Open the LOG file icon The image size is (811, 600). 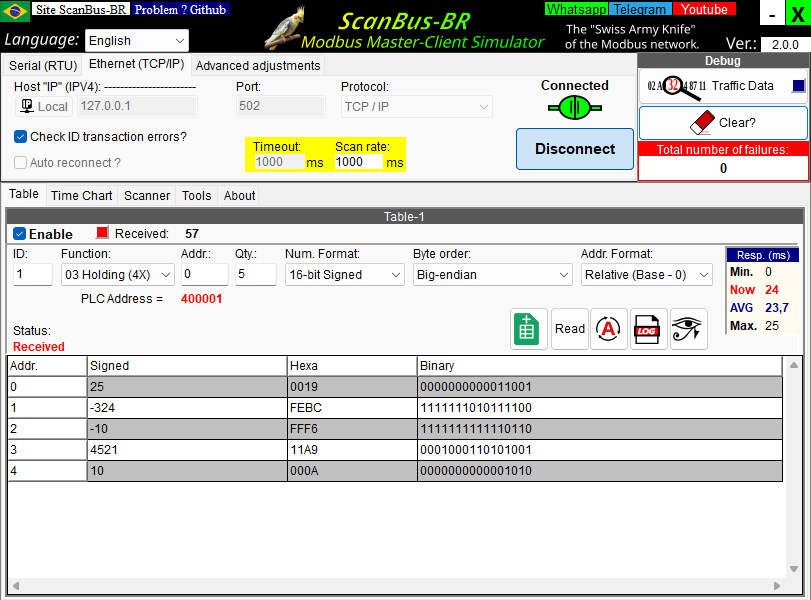[x=649, y=329]
